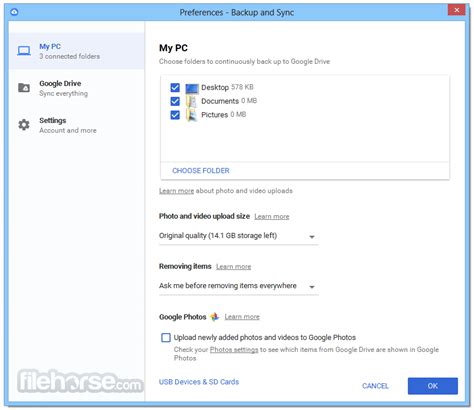Click the Pictures folder icon in the list

192,115
